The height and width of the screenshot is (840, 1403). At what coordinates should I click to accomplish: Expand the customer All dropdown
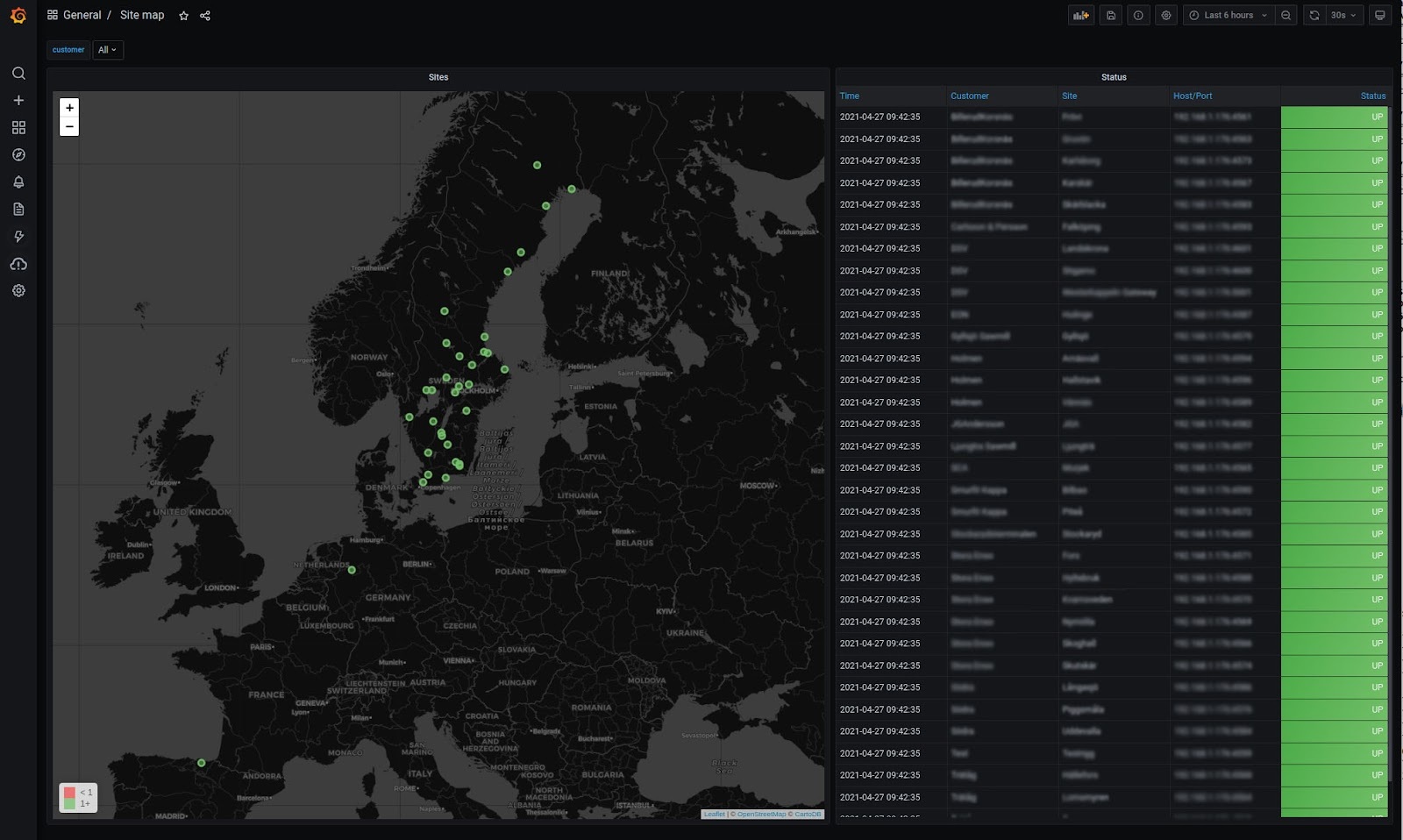point(108,50)
